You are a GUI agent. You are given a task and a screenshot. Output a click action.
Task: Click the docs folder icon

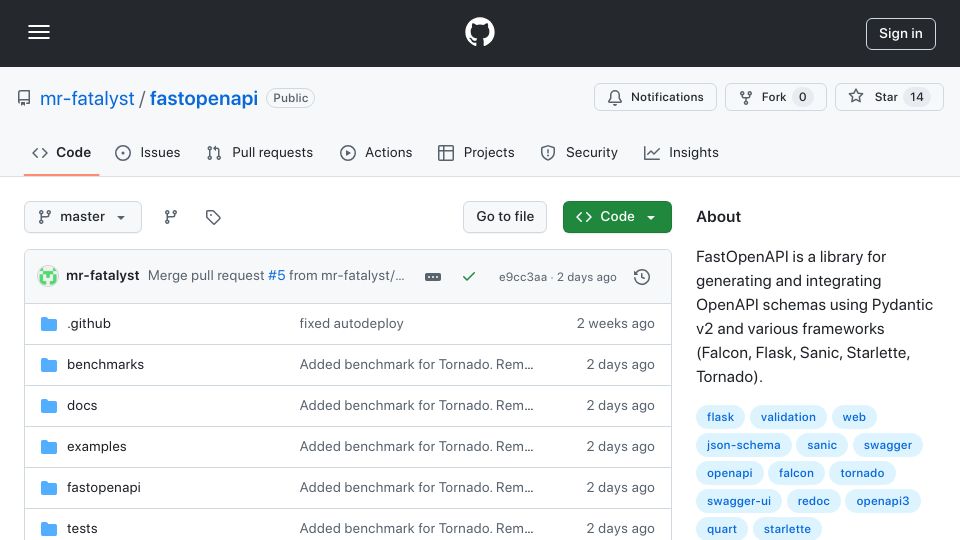49,406
